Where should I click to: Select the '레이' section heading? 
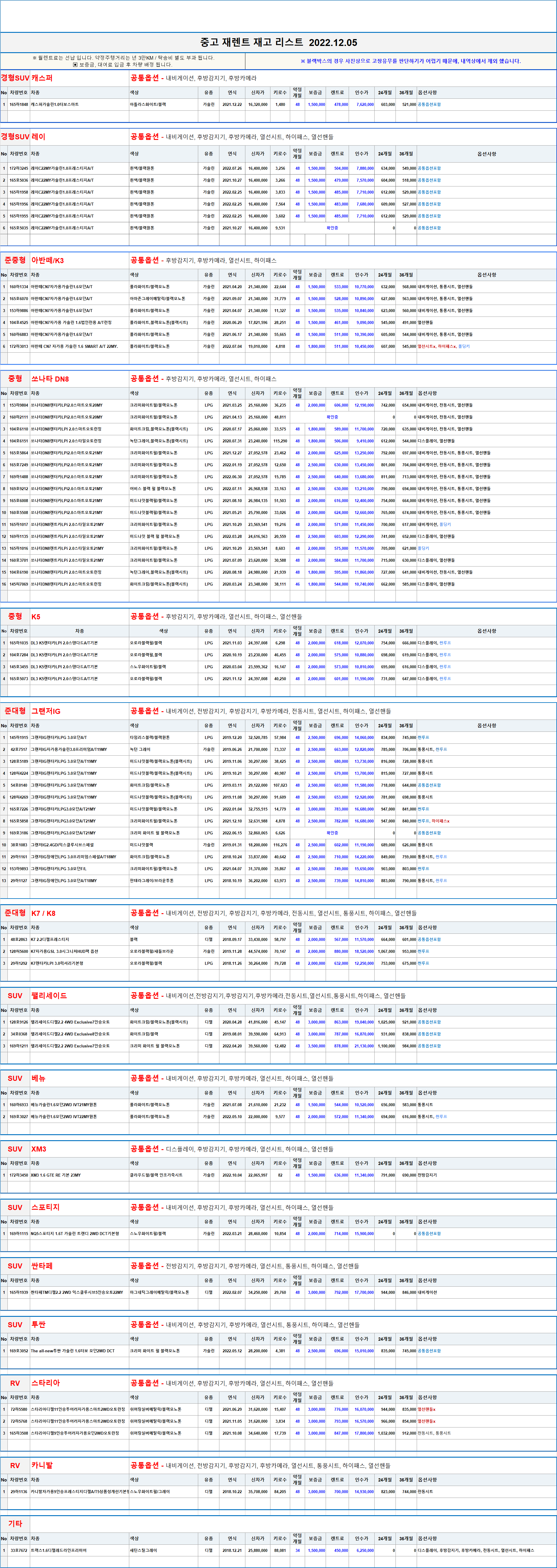click(x=38, y=137)
